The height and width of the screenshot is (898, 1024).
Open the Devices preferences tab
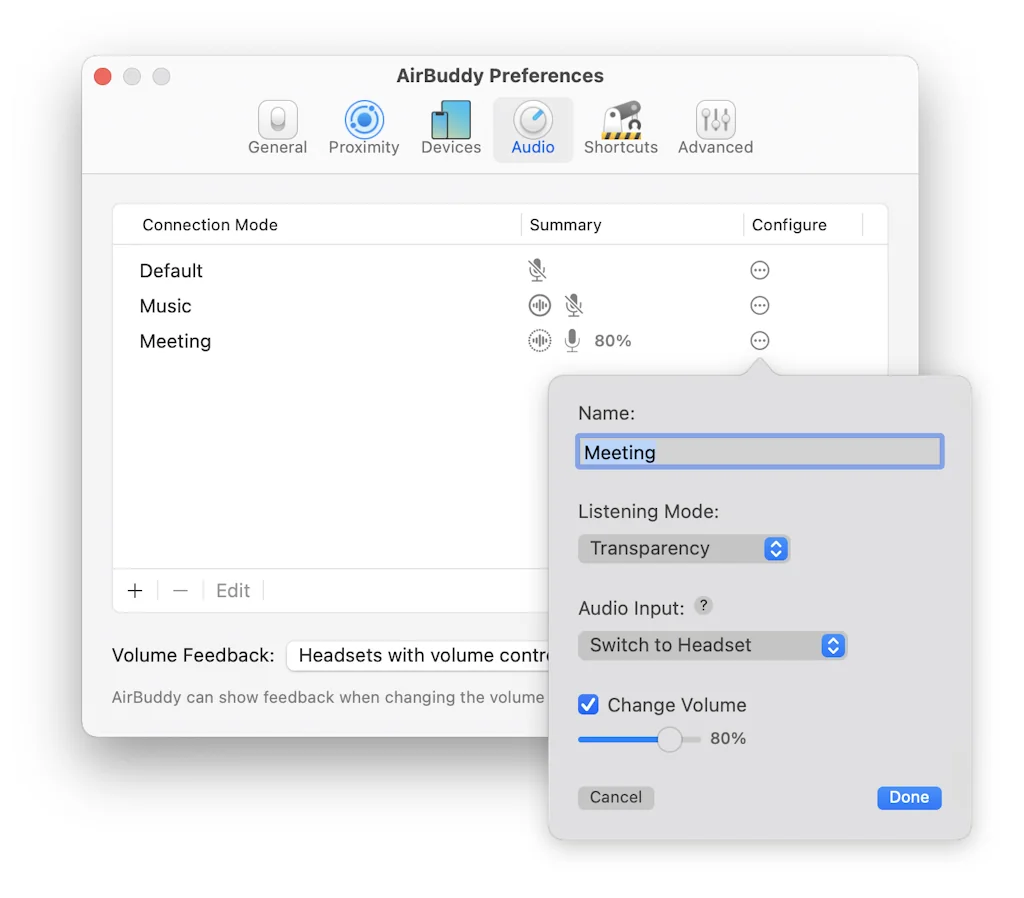coord(451,129)
